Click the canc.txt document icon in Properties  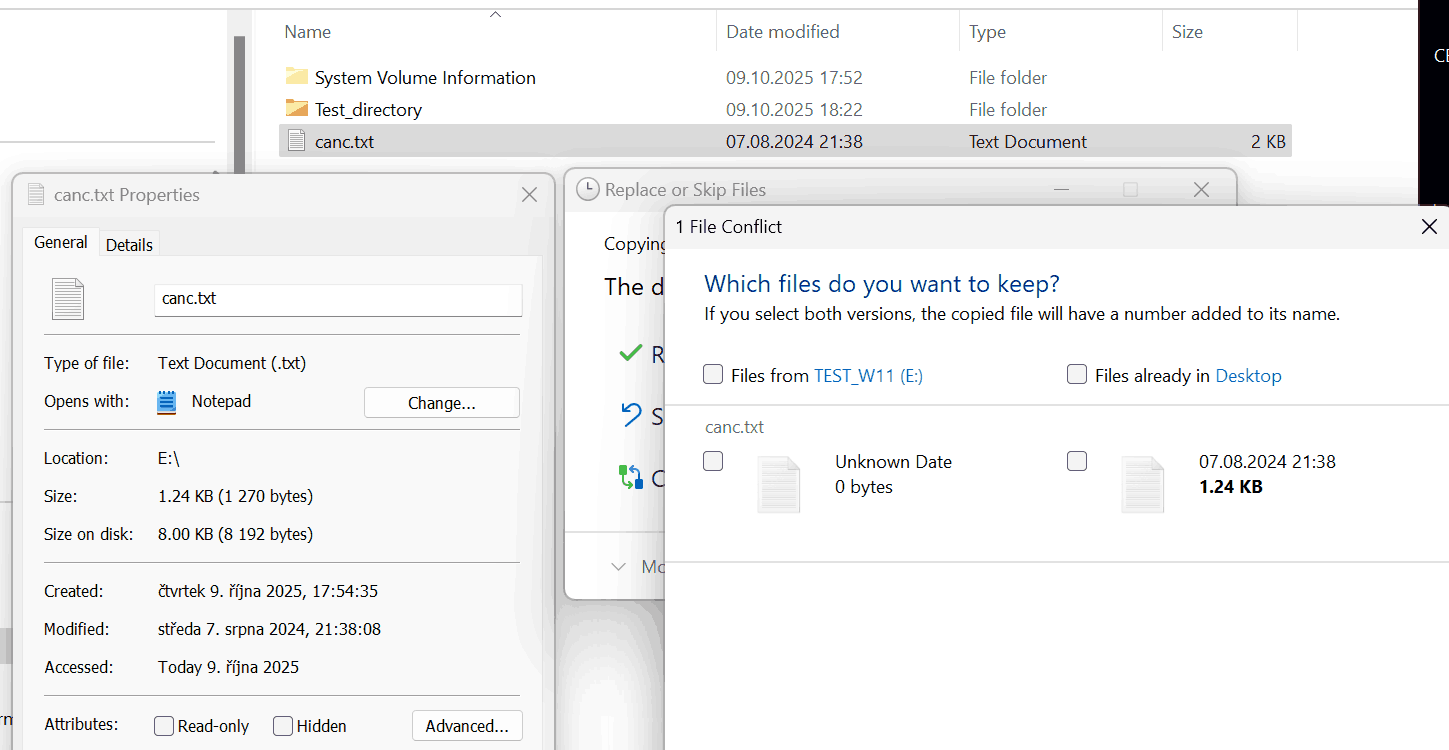(67, 299)
